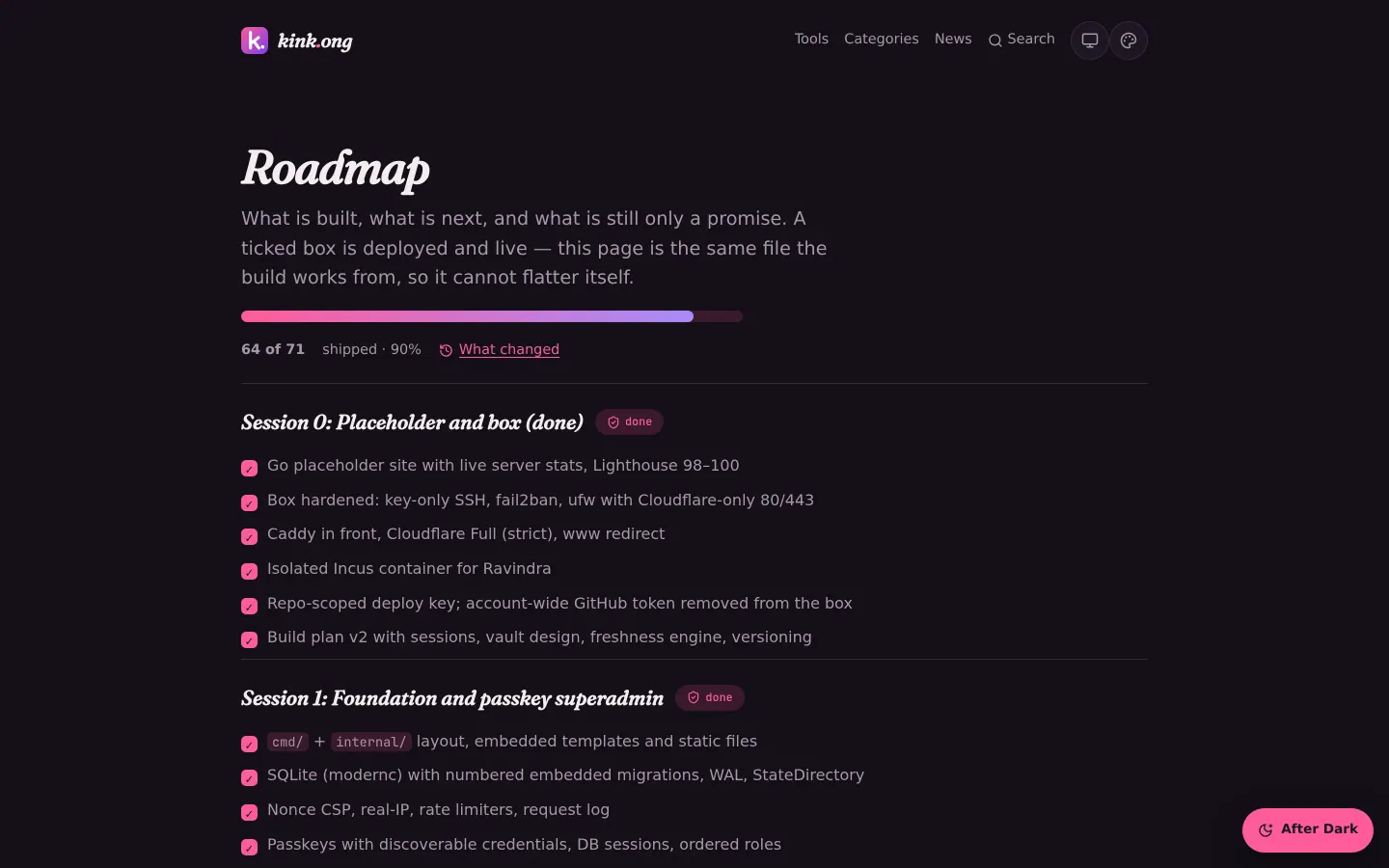The height and width of the screenshot is (868, 1389).
Task: Click the history icon beside What changed
Action: tap(446, 350)
